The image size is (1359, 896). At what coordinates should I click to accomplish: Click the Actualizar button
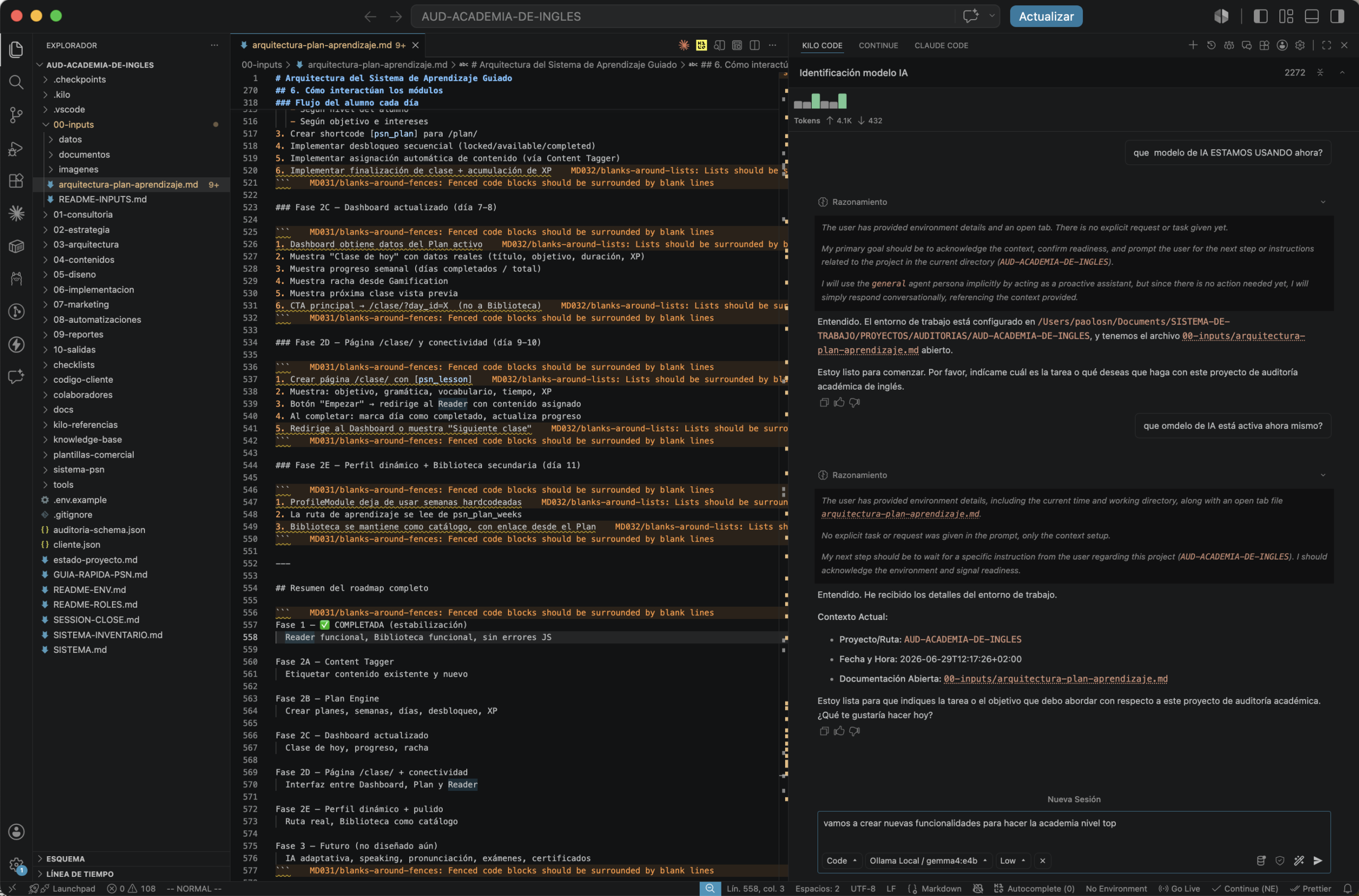(x=1046, y=16)
